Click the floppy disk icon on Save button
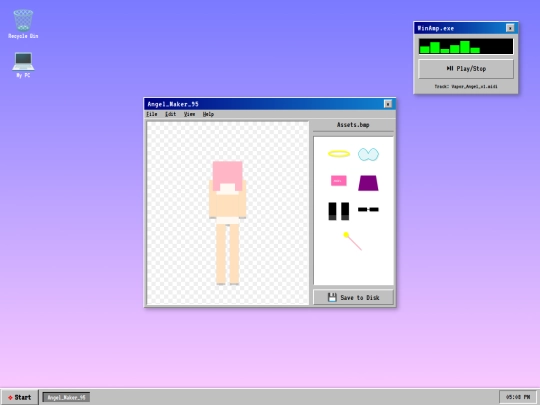Image resolution: width=540 pixels, height=405 pixels. [332, 297]
